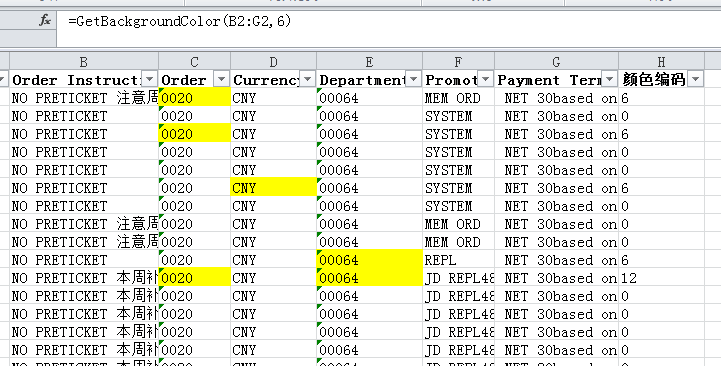Image resolution: width=721 pixels, height=366 pixels.
Task: Click the Payment Term header cell text
Action: pos(549,80)
